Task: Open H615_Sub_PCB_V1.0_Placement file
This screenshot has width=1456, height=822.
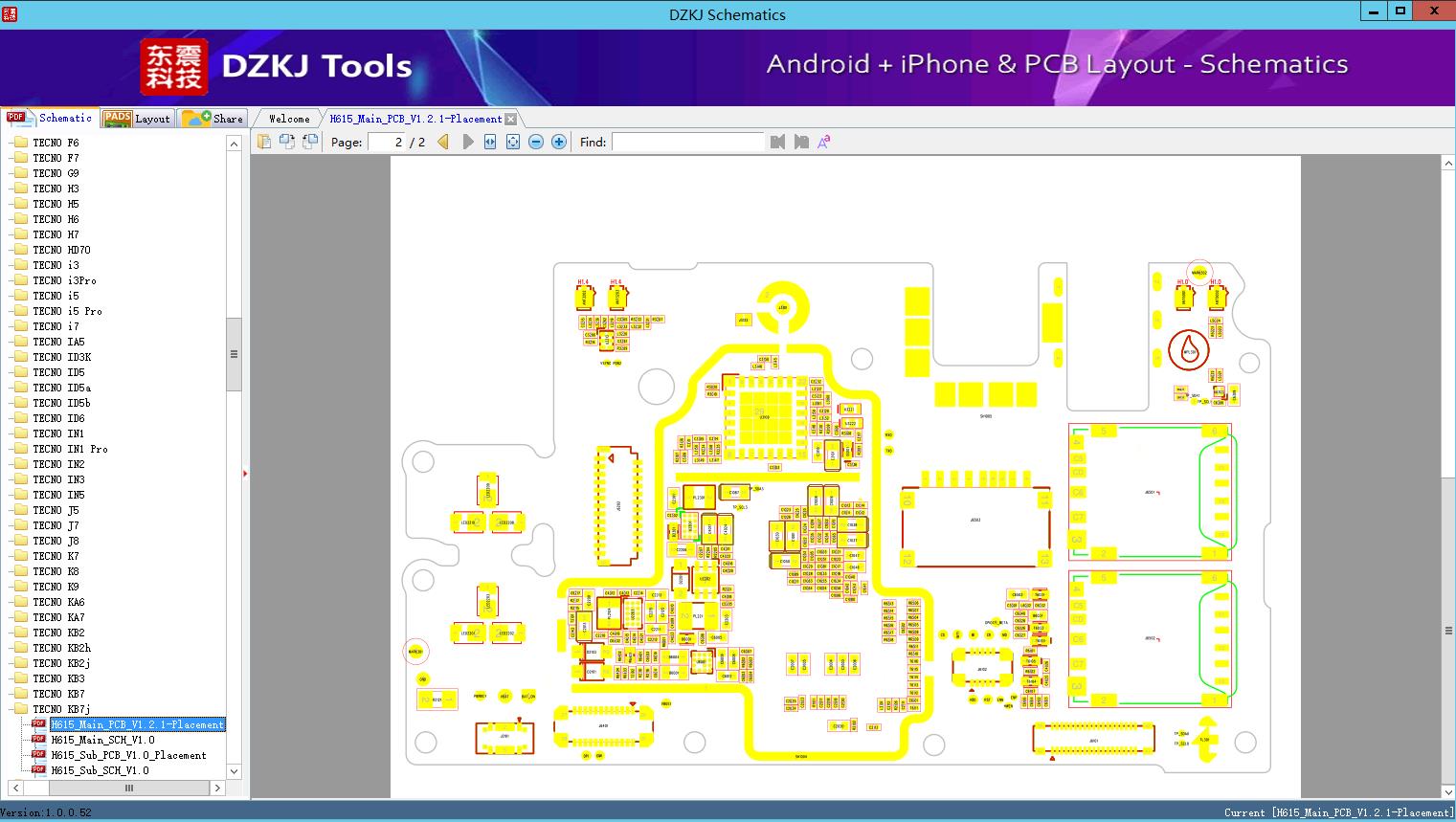Action: [x=128, y=755]
